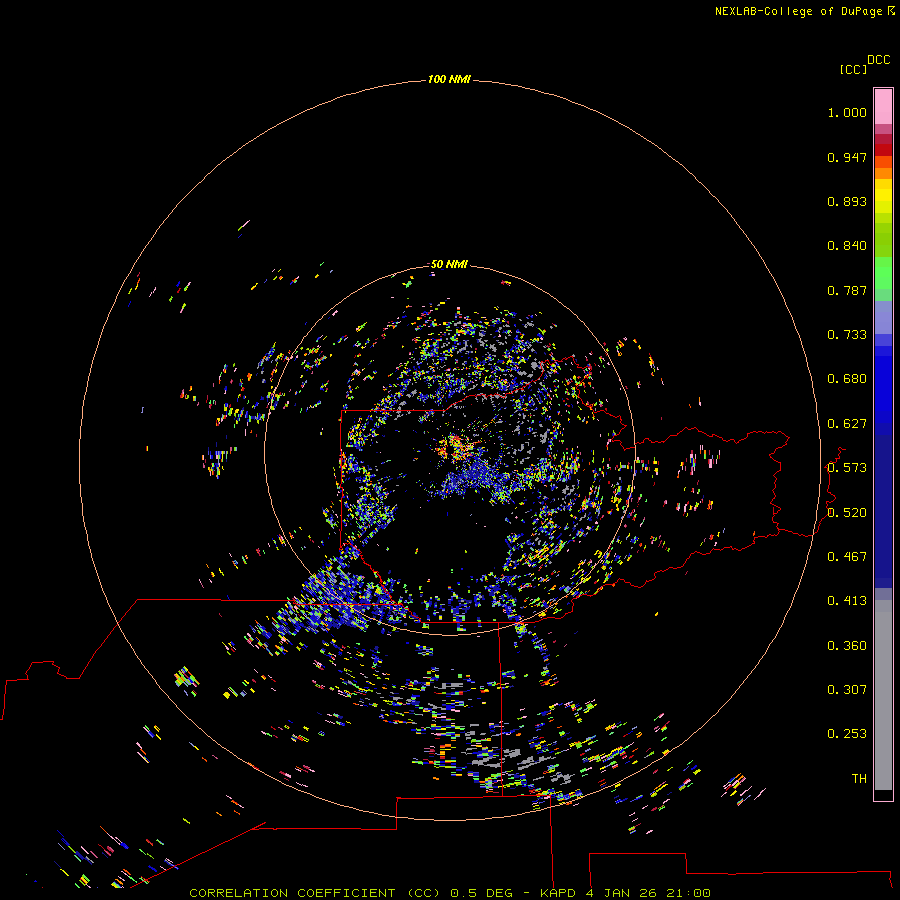
Task: Pick the red segment of color bar
Action: [883, 150]
